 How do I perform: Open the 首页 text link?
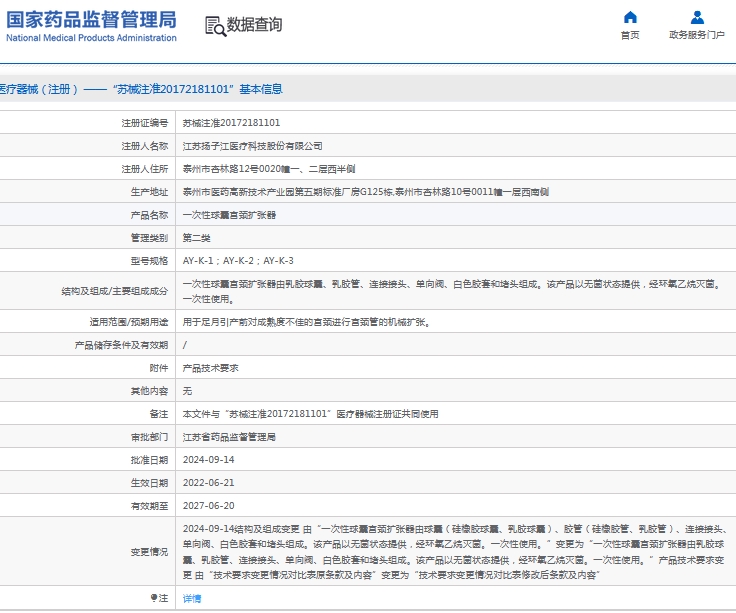click(x=630, y=35)
